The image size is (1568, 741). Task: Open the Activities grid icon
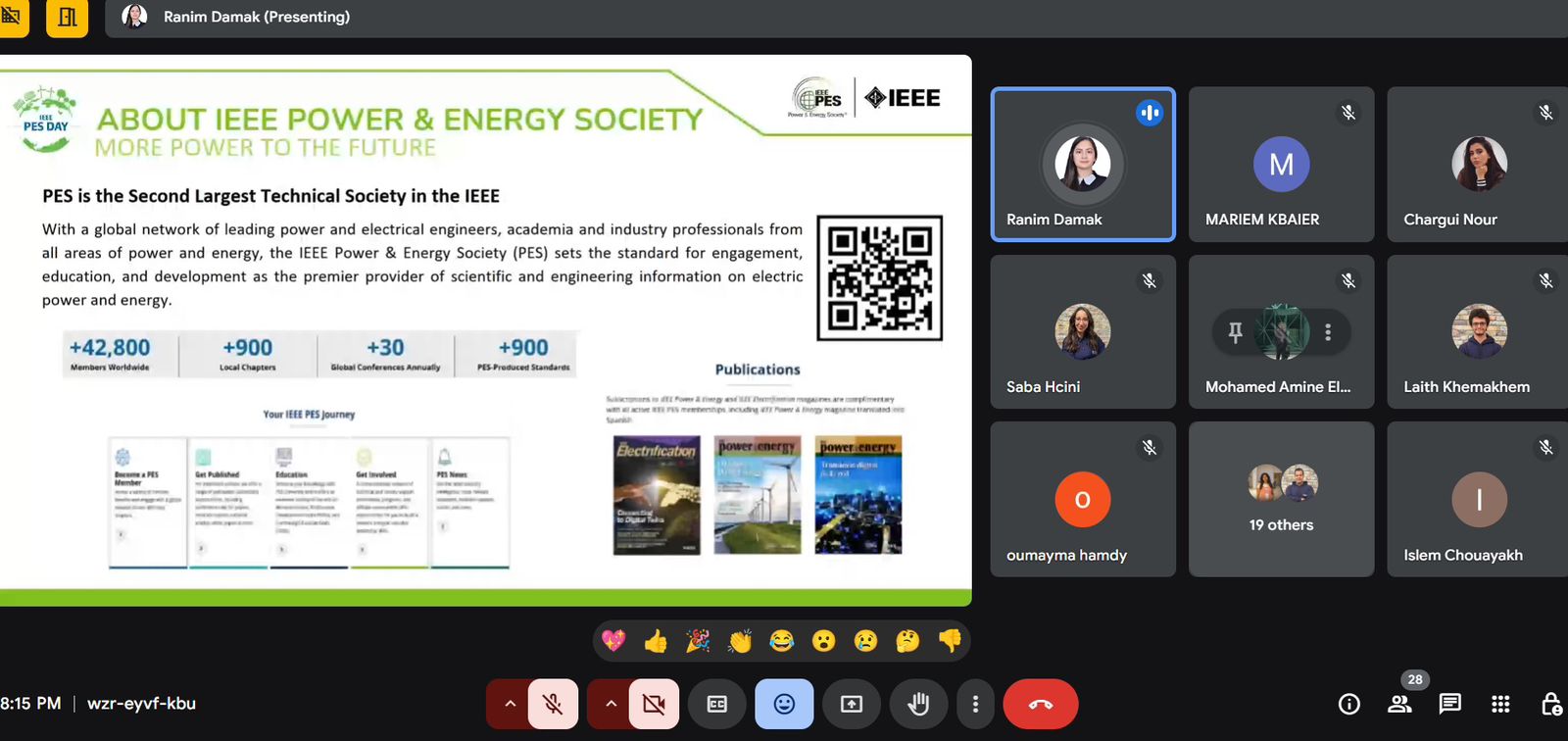point(1500,704)
